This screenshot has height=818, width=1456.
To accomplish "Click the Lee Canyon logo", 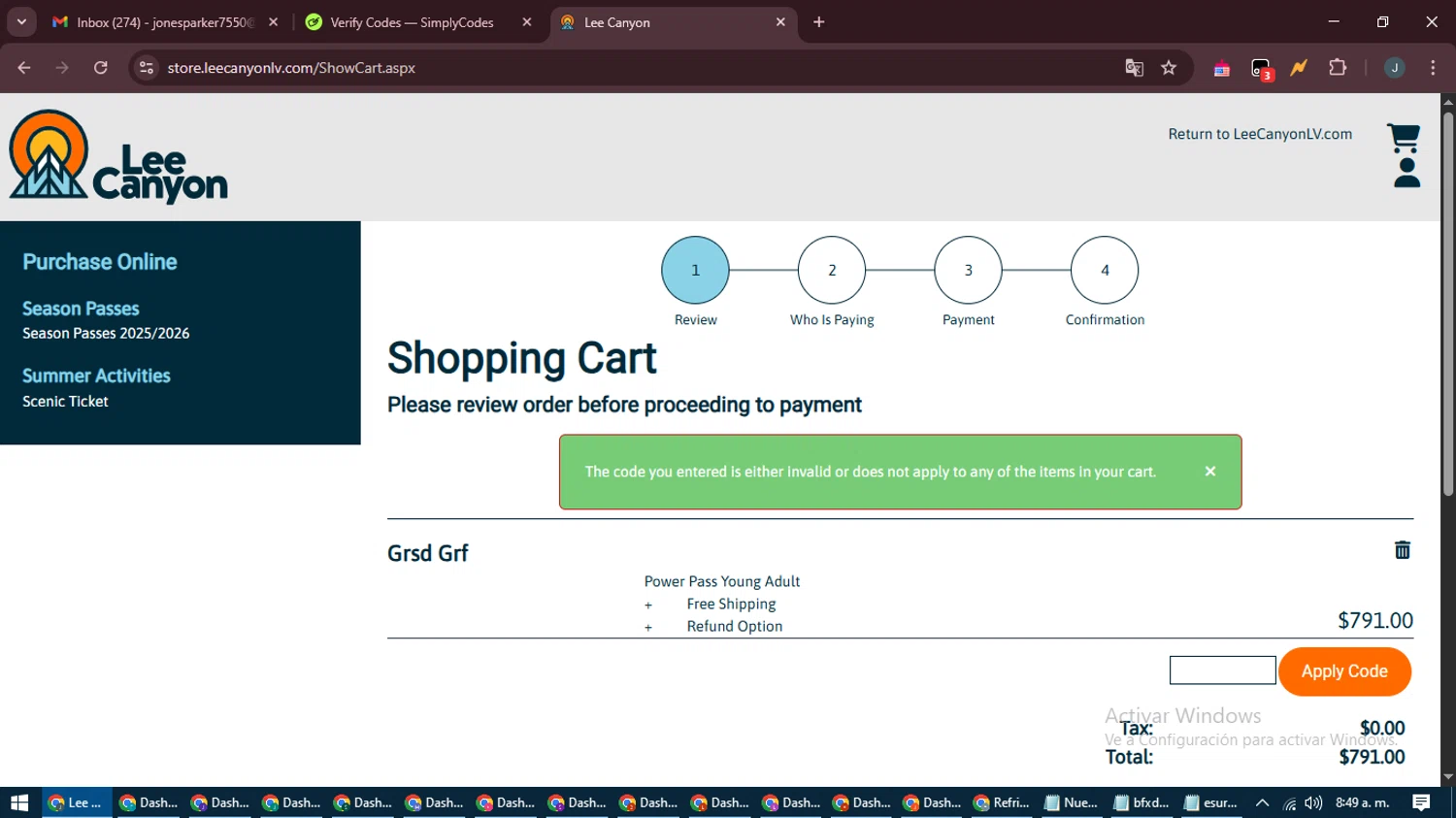I will tap(118, 157).
